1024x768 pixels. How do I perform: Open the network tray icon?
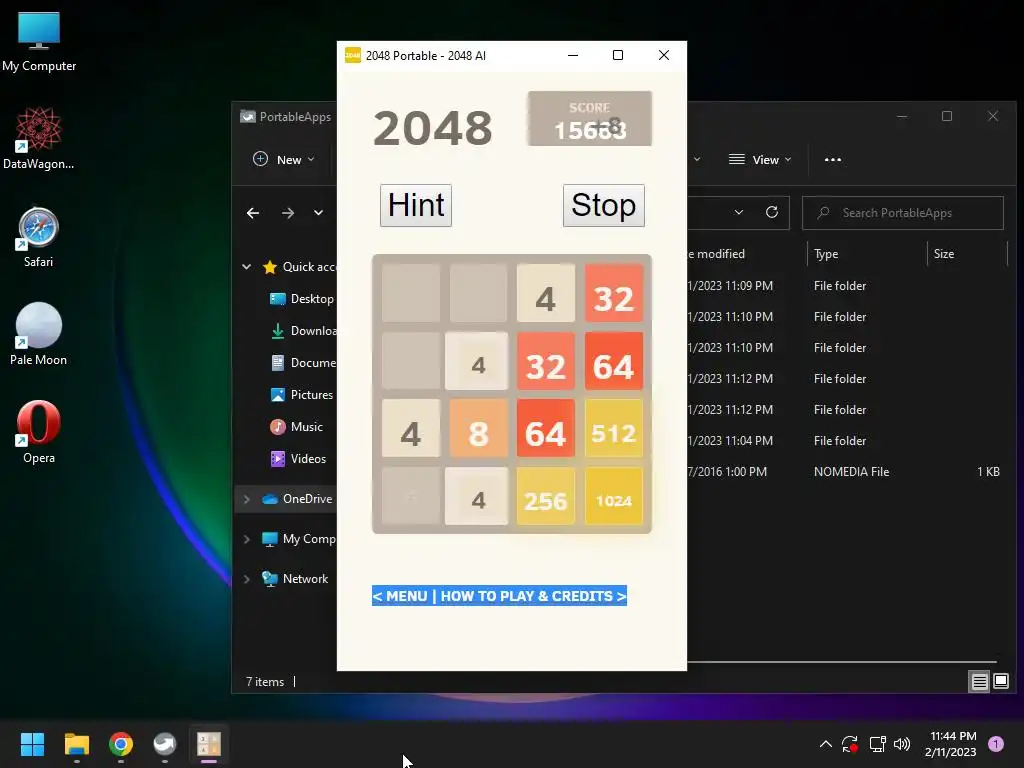[x=877, y=744]
